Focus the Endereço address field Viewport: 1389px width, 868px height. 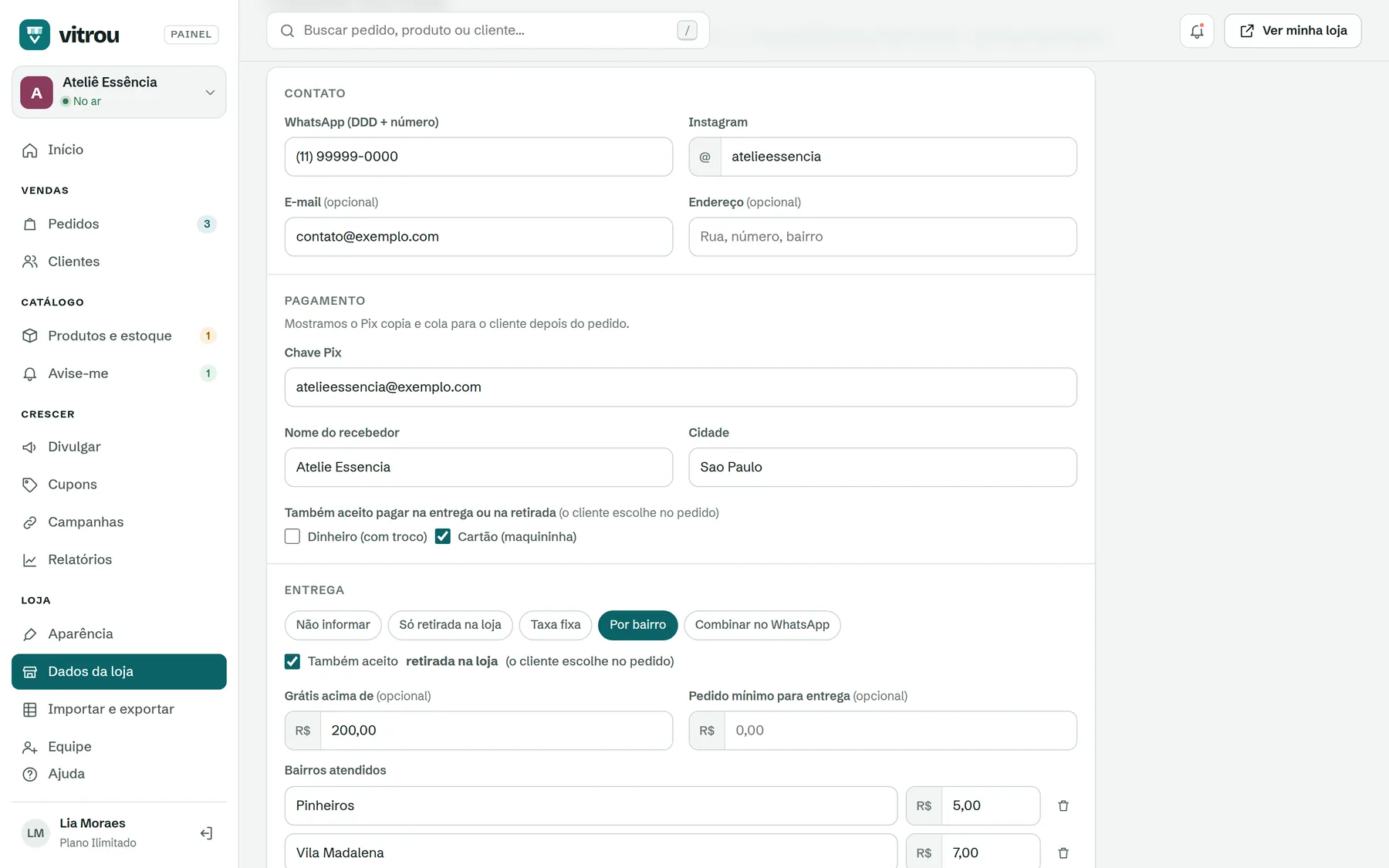pyautogui.click(x=883, y=237)
